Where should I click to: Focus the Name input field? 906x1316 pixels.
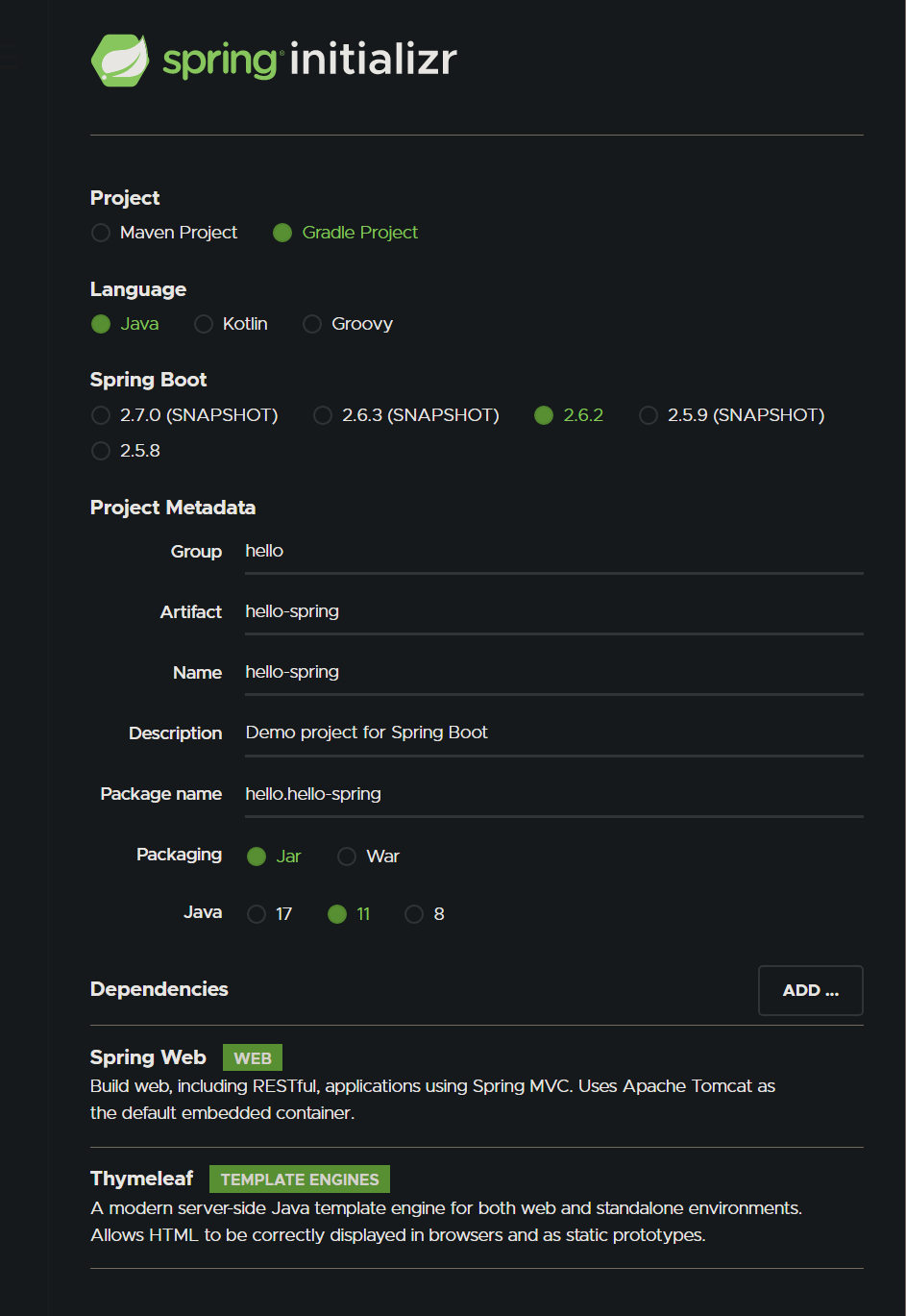[x=554, y=673]
